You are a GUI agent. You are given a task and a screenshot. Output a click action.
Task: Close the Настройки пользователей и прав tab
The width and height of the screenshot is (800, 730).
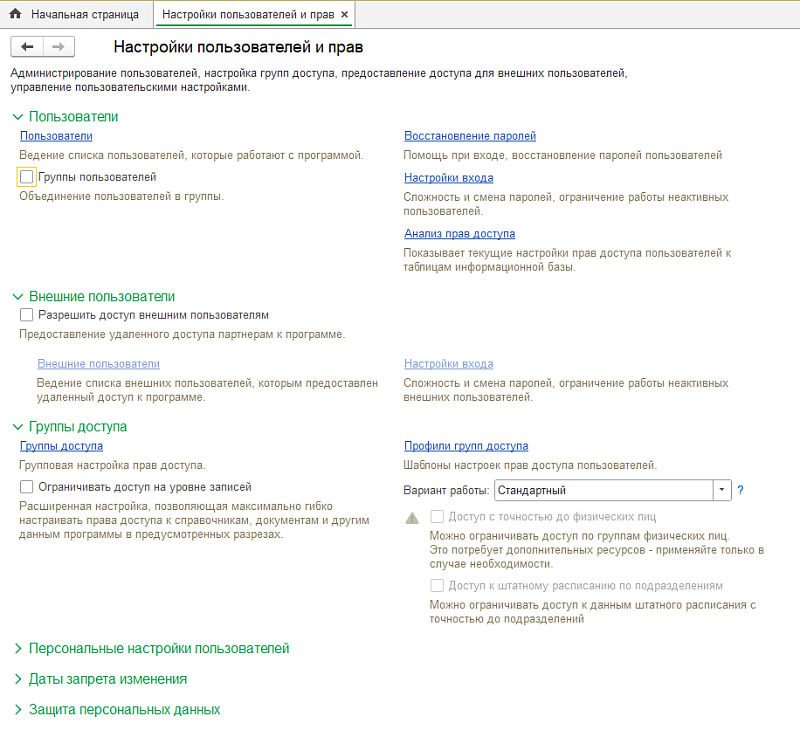tap(345, 15)
